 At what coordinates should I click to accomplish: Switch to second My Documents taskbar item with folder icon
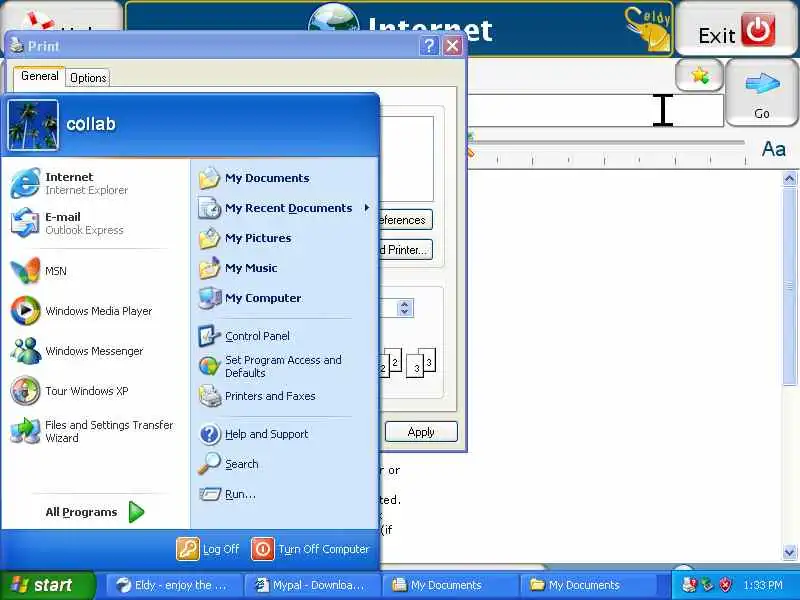pos(588,585)
